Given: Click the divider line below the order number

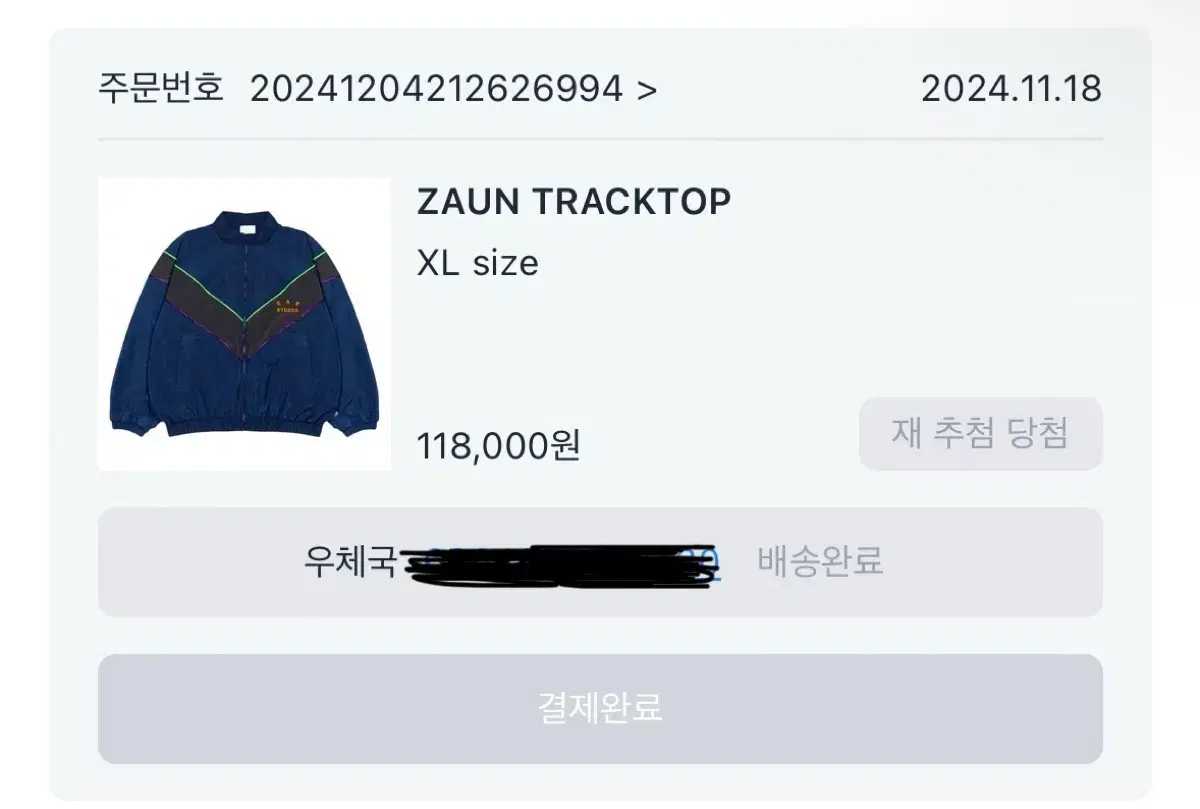Looking at the screenshot, I should (x=600, y=138).
